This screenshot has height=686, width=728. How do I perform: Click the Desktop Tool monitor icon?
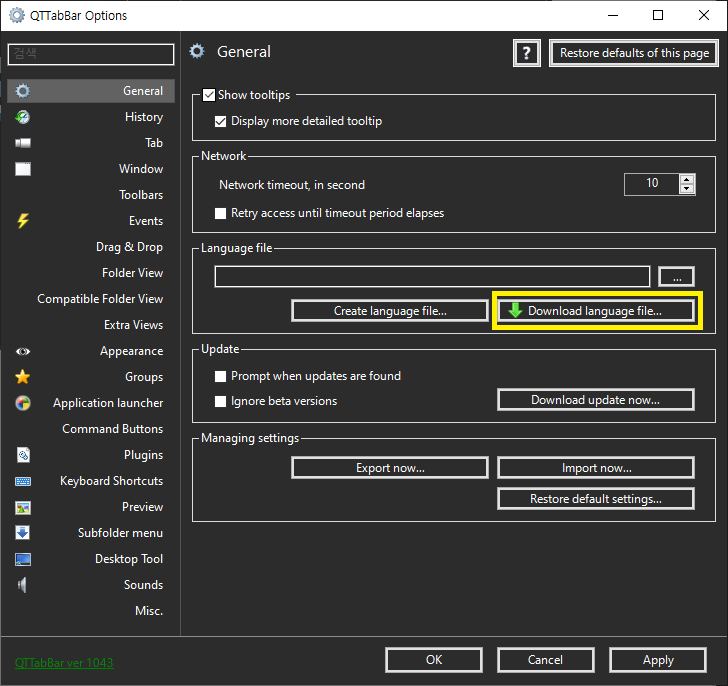(23, 559)
